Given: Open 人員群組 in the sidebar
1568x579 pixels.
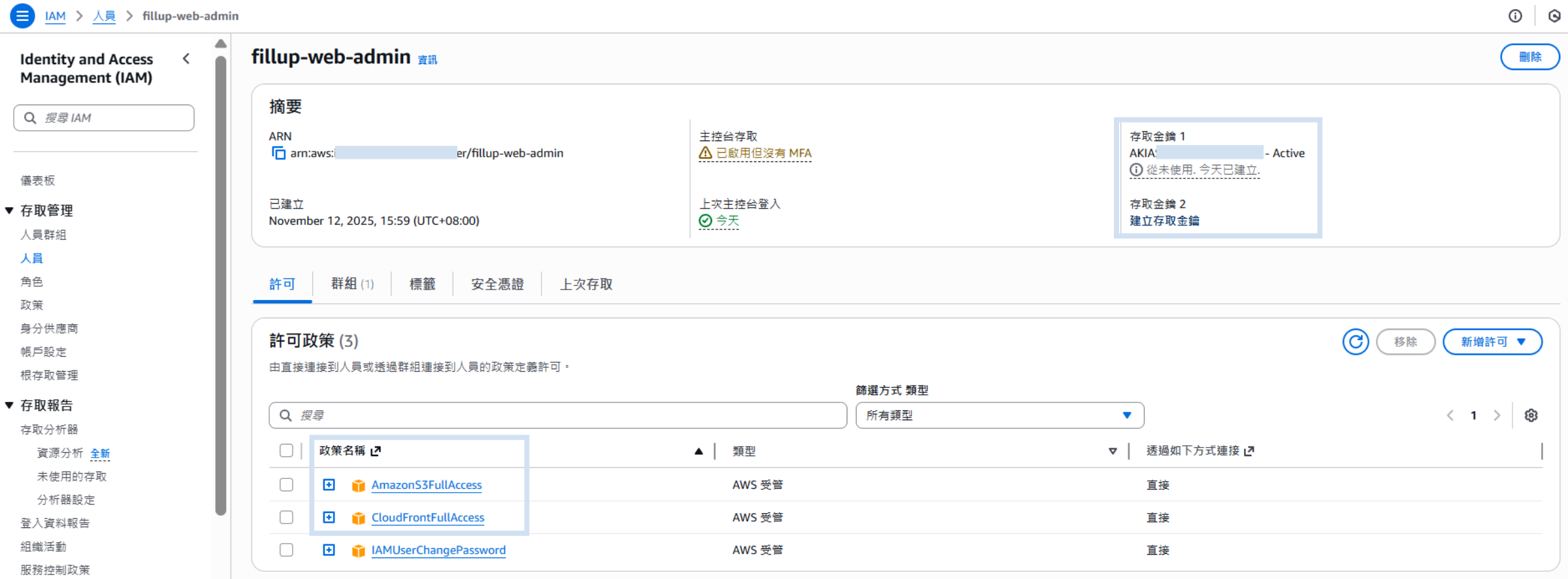Looking at the screenshot, I should point(43,235).
